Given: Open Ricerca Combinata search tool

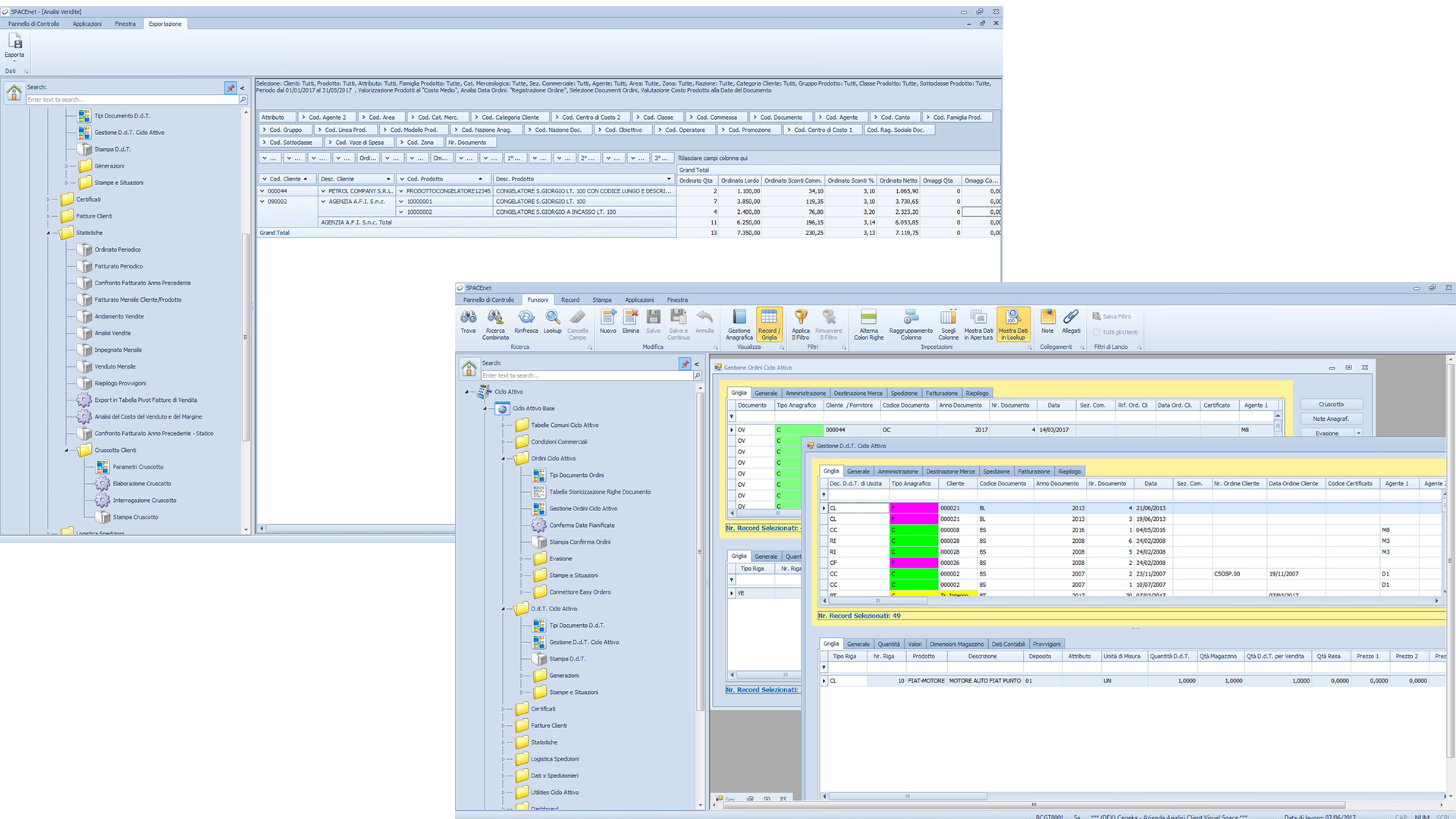Looking at the screenshot, I should point(495,324).
